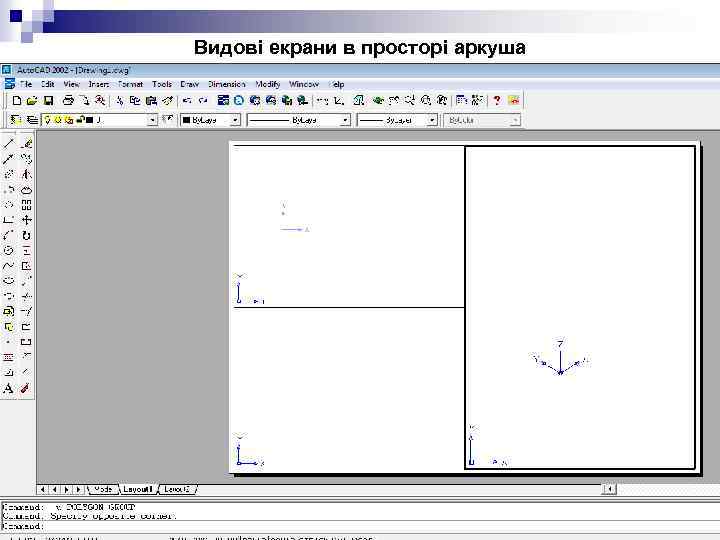Click the first-tab navigation arrow
Image resolution: width=720 pixels, height=540 pixels.
pyautogui.click(x=43, y=489)
